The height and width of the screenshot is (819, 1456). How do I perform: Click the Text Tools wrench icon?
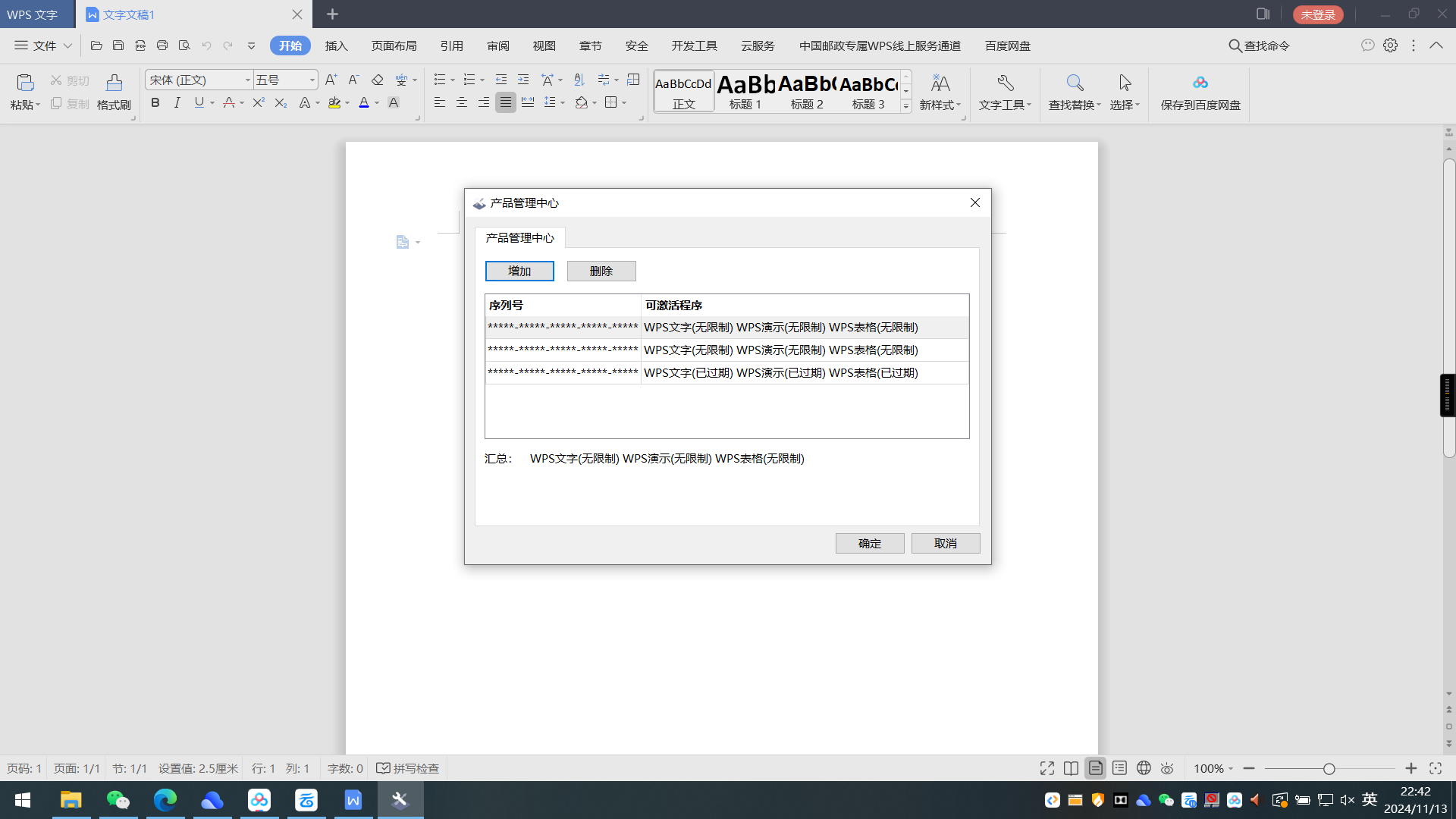coord(1005,83)
